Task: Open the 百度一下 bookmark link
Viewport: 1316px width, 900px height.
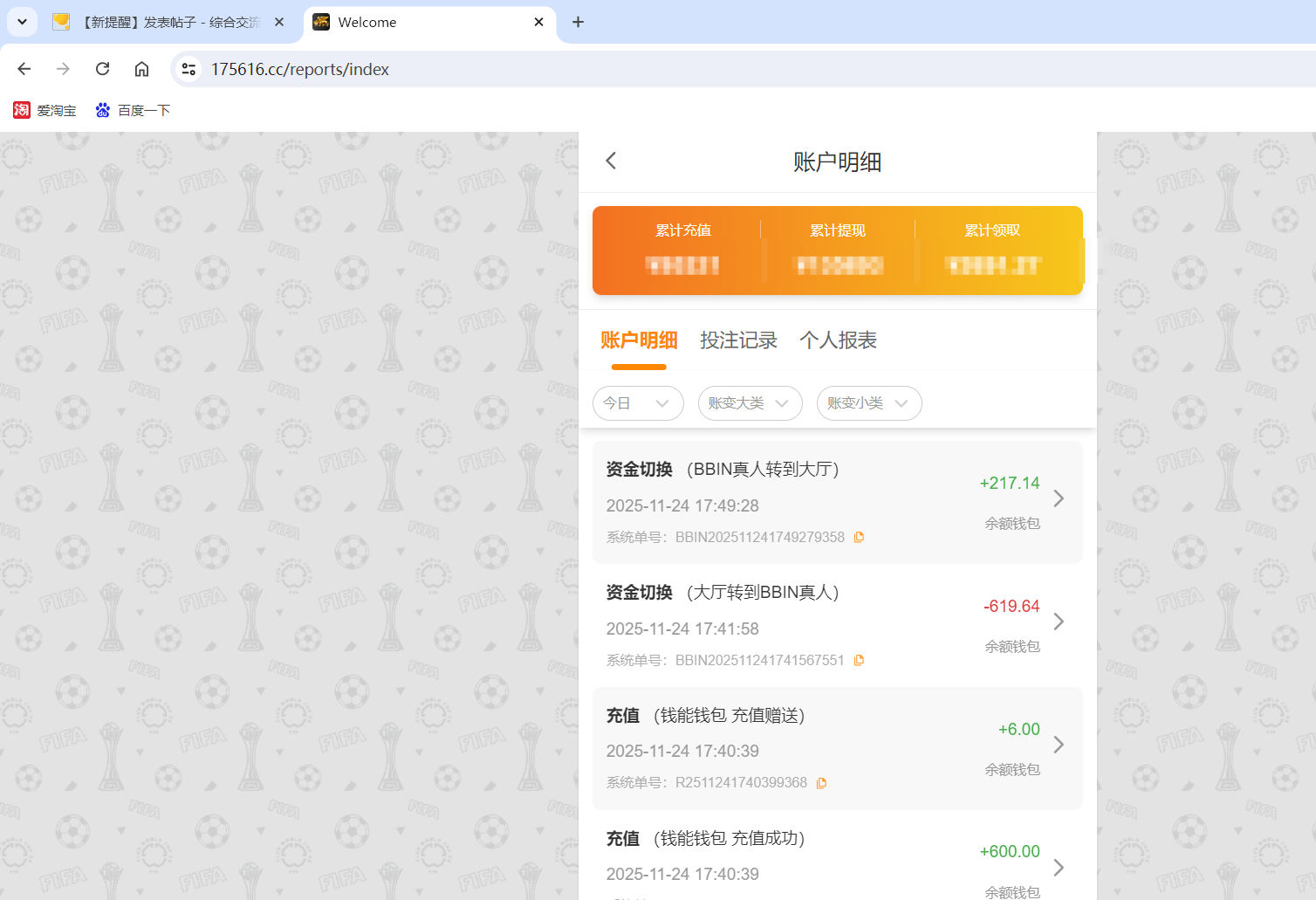Action: (132, 110)
